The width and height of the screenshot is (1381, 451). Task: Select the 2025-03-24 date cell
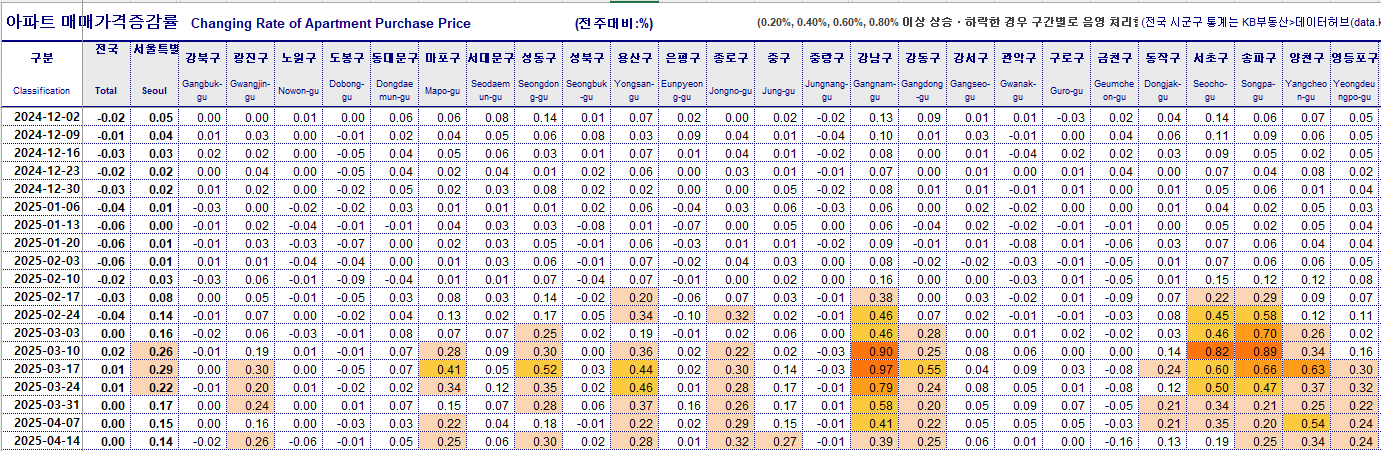coord(42,387)
